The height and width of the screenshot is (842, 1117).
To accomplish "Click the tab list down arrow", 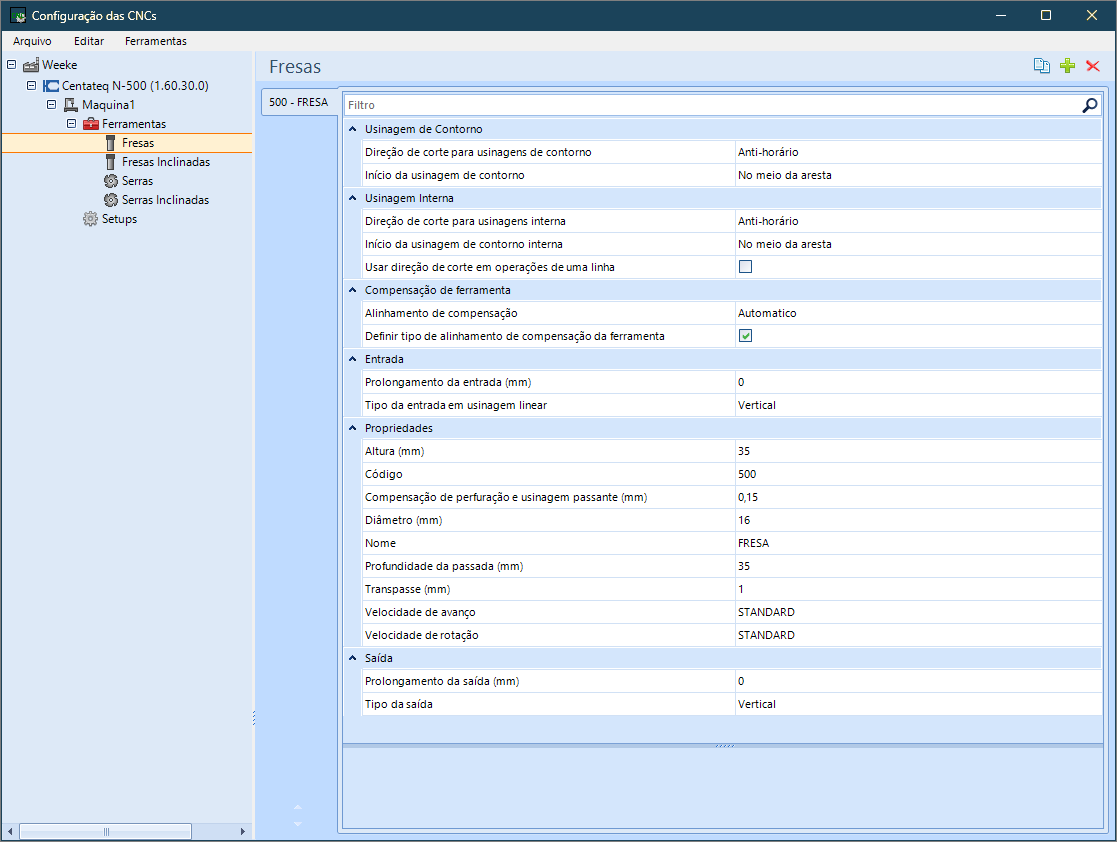I will click(298, 823).
